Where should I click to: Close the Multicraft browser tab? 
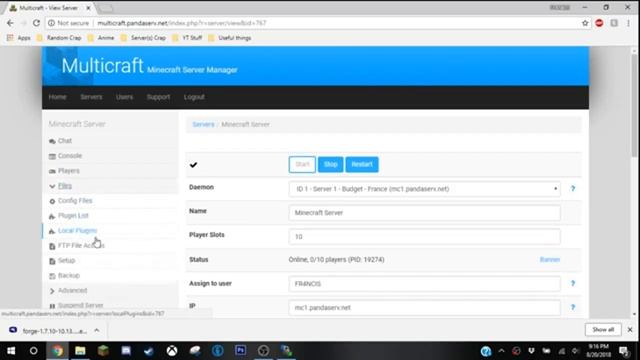click(x=89, y=8)
